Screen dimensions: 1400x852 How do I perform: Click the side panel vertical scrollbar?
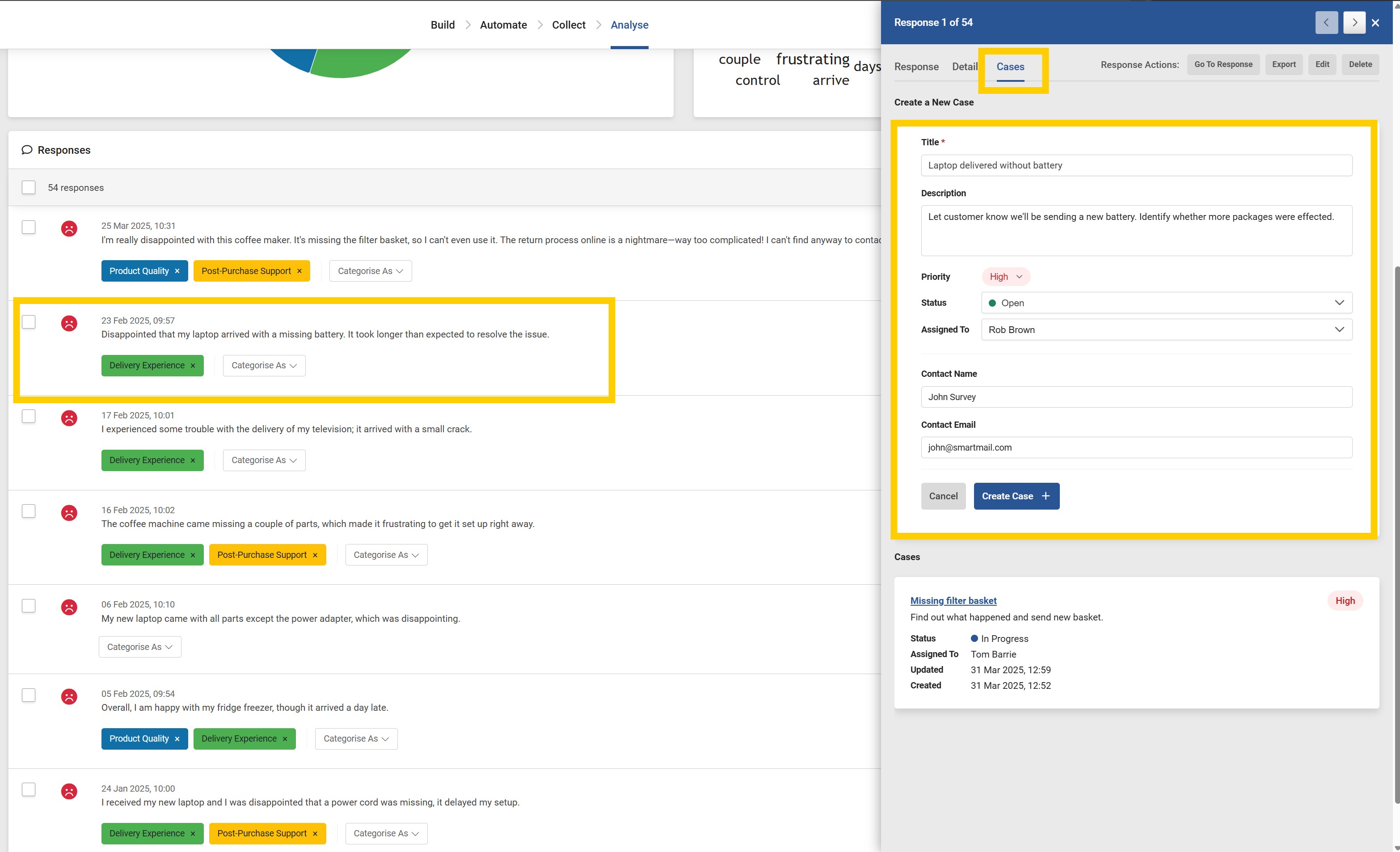(x=1396, y=534)
